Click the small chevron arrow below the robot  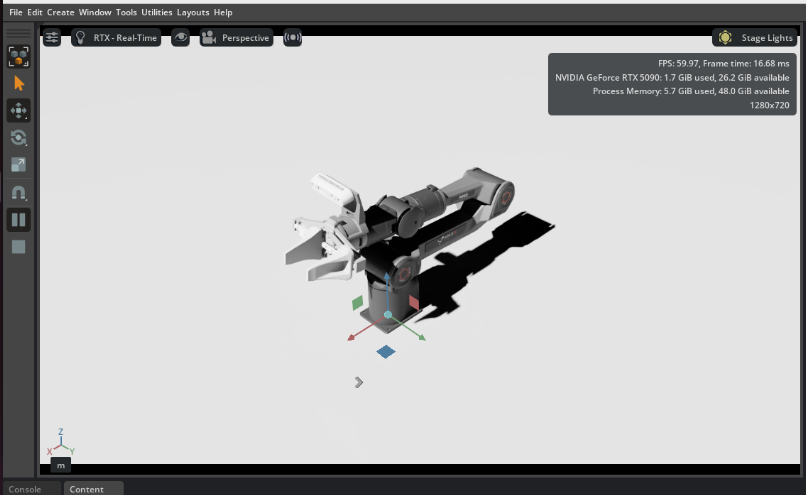359,382
